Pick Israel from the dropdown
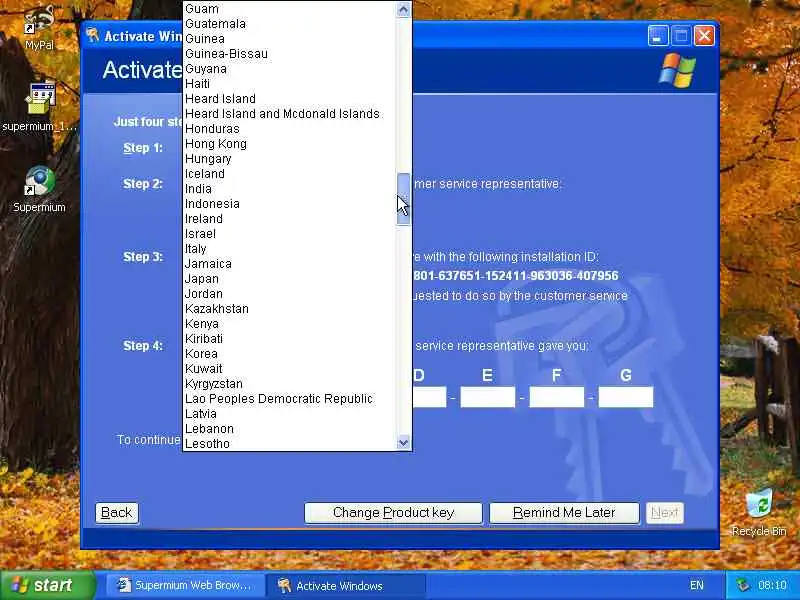Image resolution: width=800 pixels, height=600 pixels. coord(290,234)
